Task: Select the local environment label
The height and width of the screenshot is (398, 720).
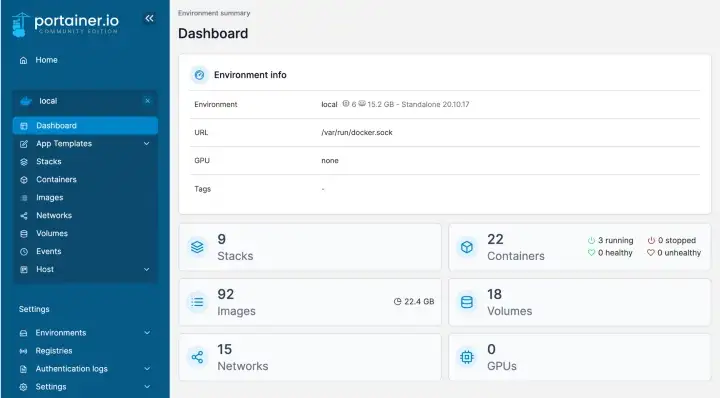Action: click(x=48, y=101)
